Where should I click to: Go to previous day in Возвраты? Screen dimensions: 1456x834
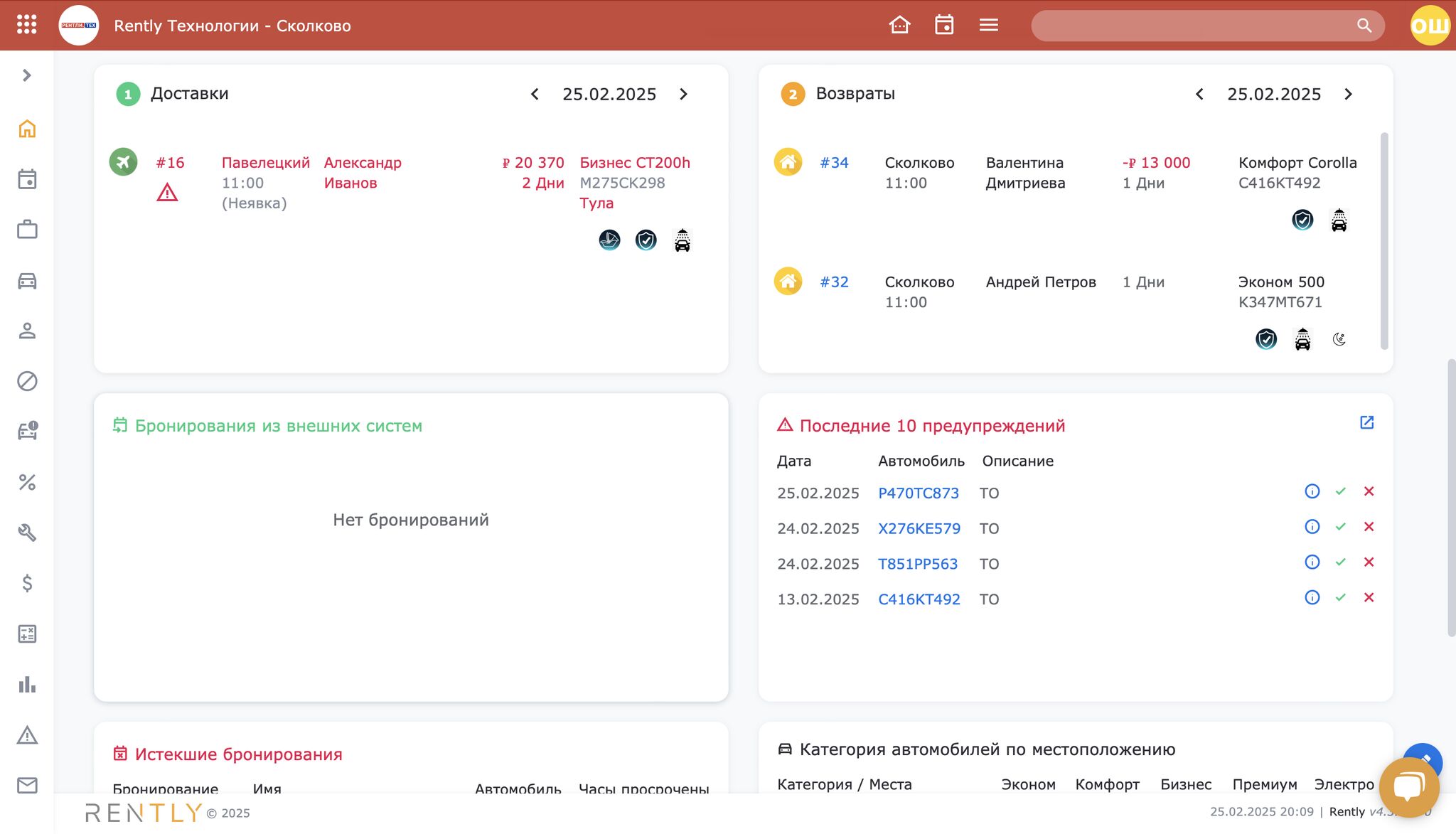1199,94
